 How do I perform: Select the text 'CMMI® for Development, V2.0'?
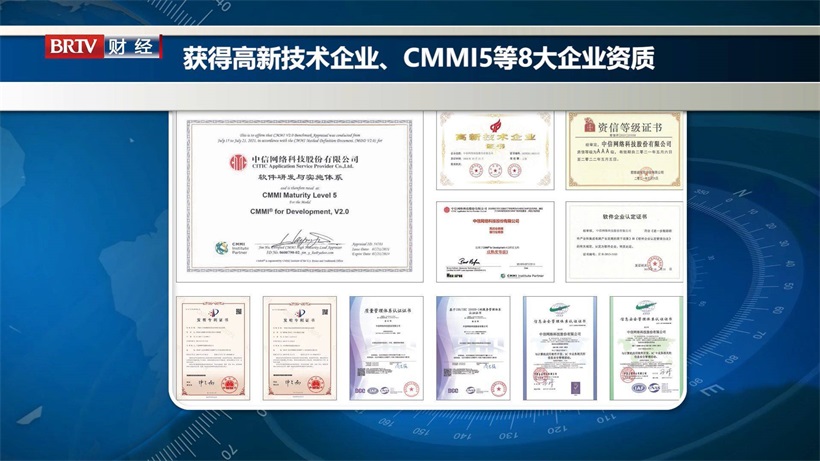click(300, 212)
